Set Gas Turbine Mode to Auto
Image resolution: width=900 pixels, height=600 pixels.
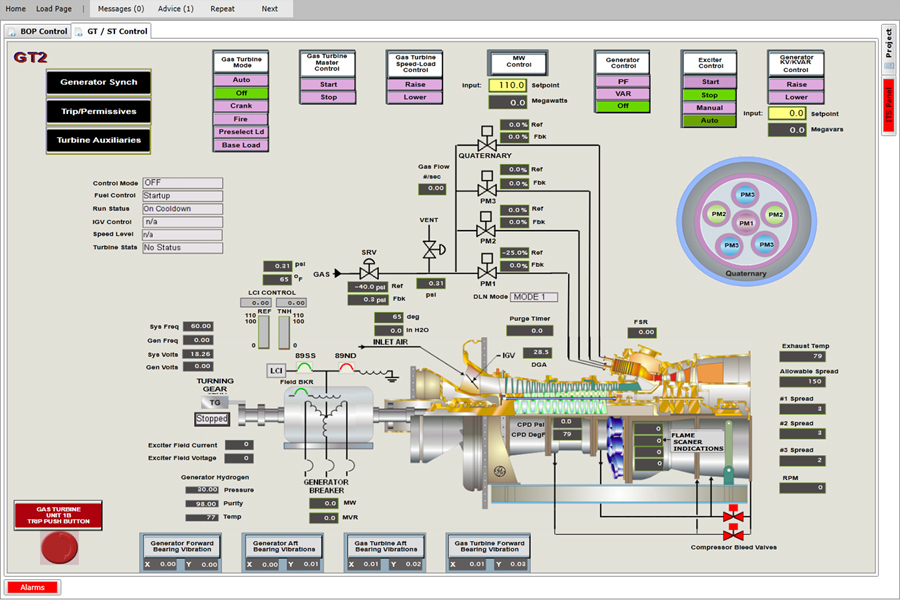[241, 80]
